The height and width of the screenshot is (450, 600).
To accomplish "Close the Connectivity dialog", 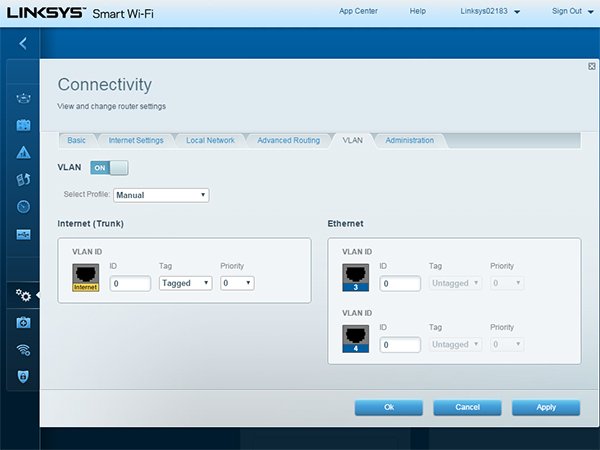I will tap(592, 66).
